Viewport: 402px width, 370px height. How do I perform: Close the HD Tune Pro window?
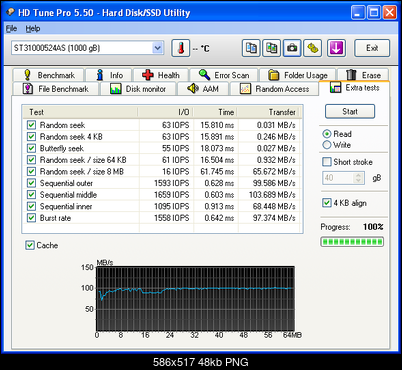click(x=389, y=13)
